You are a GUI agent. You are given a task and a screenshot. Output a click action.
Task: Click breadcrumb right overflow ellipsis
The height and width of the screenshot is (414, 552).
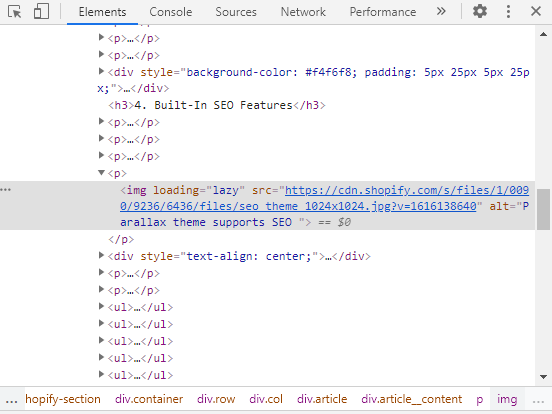point(538,400)
